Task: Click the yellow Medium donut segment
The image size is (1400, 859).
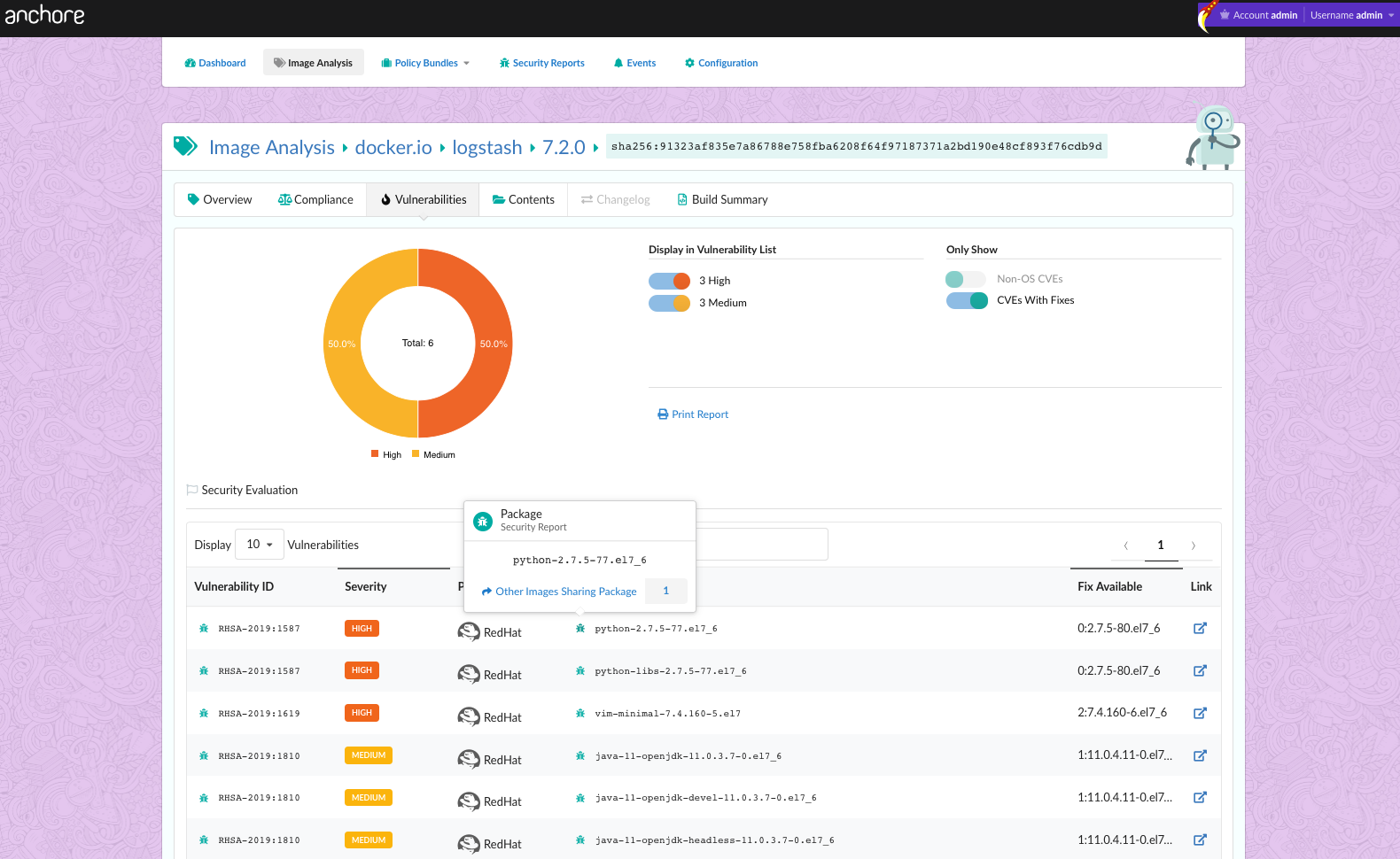Action: (x=343, y=344)
